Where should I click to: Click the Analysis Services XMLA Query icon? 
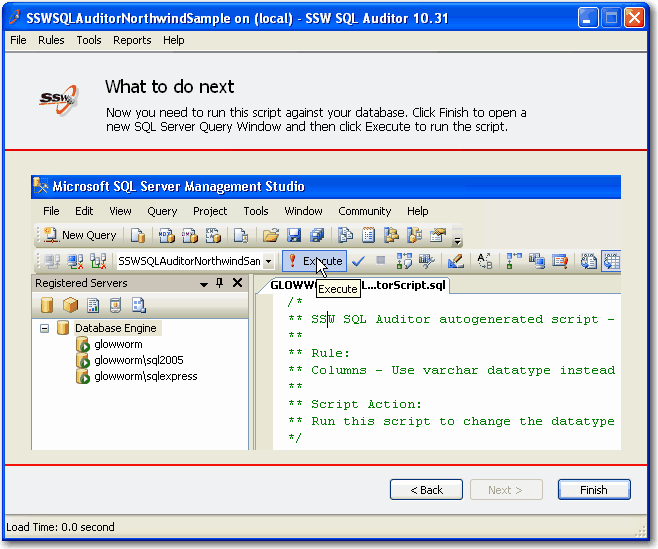click(213, 235)
